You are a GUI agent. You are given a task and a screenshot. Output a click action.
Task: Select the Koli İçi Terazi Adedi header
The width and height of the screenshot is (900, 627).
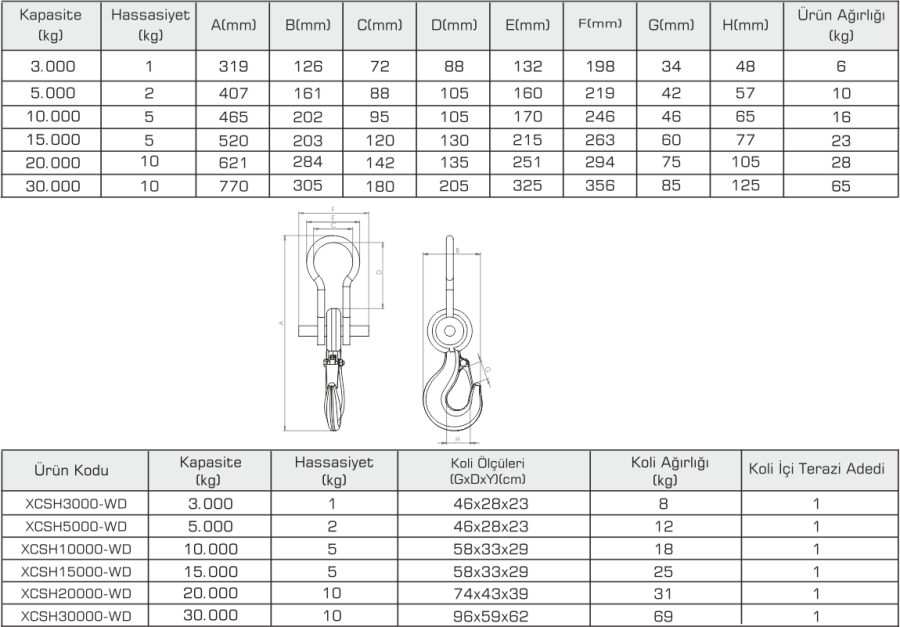817,470
